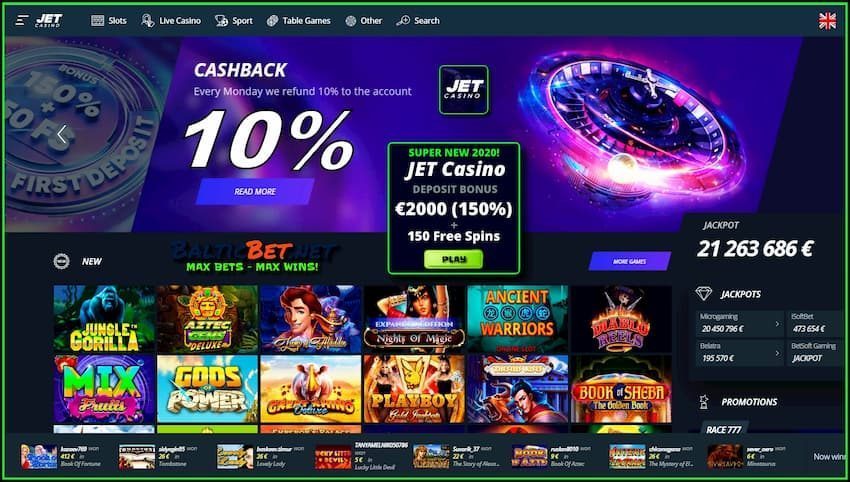Click the green Play button

pos(454,259)
